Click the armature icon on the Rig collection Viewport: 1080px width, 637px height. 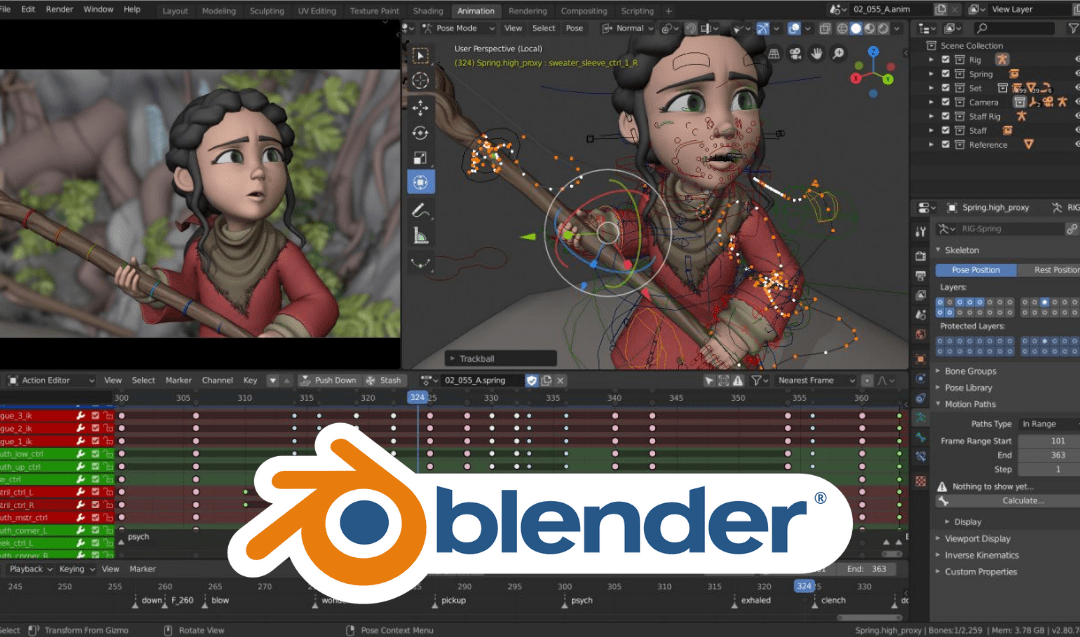click(x=1002, y=59)
